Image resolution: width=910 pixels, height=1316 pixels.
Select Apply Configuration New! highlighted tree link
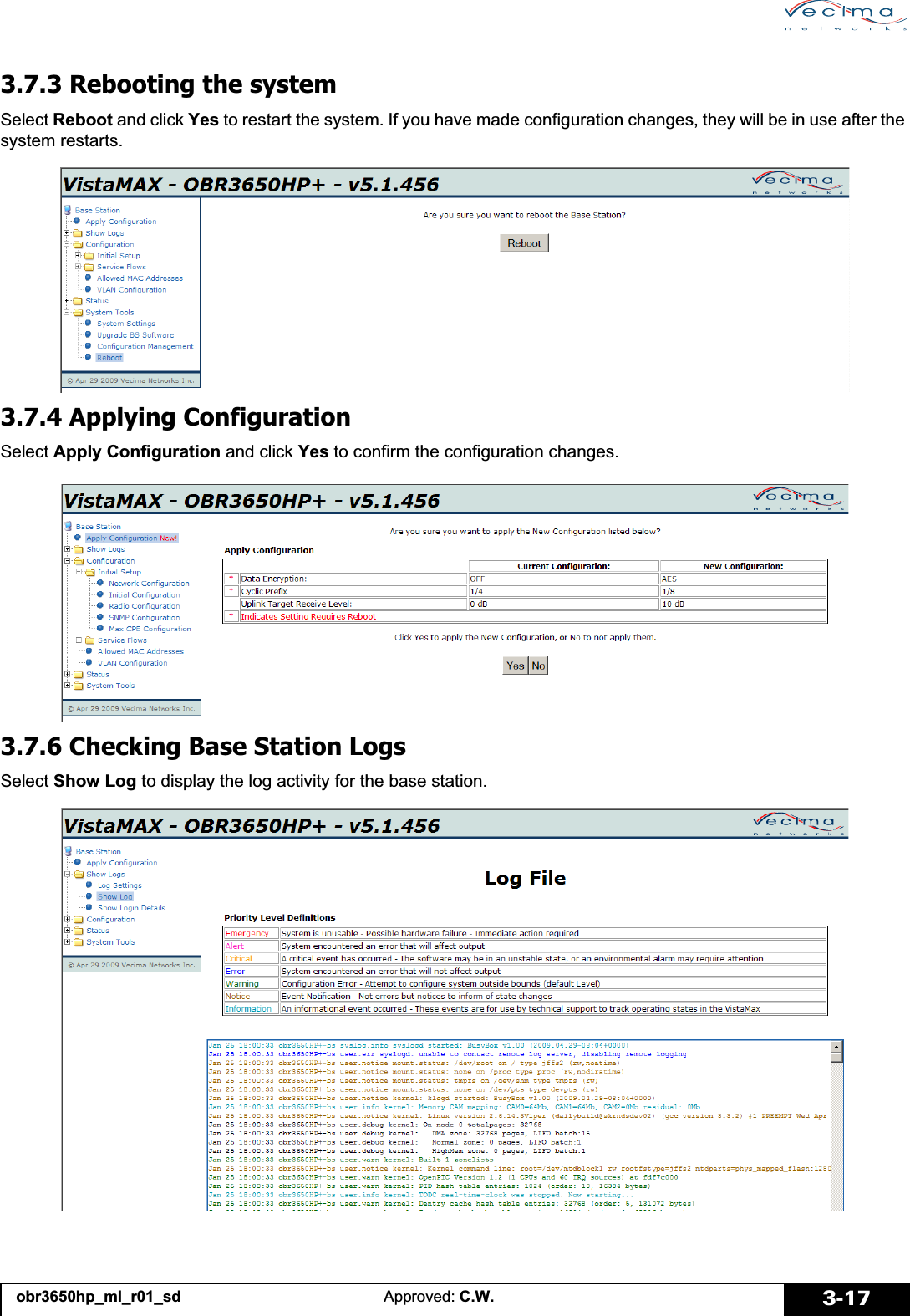pyautogui.click(x=132, y=538)
